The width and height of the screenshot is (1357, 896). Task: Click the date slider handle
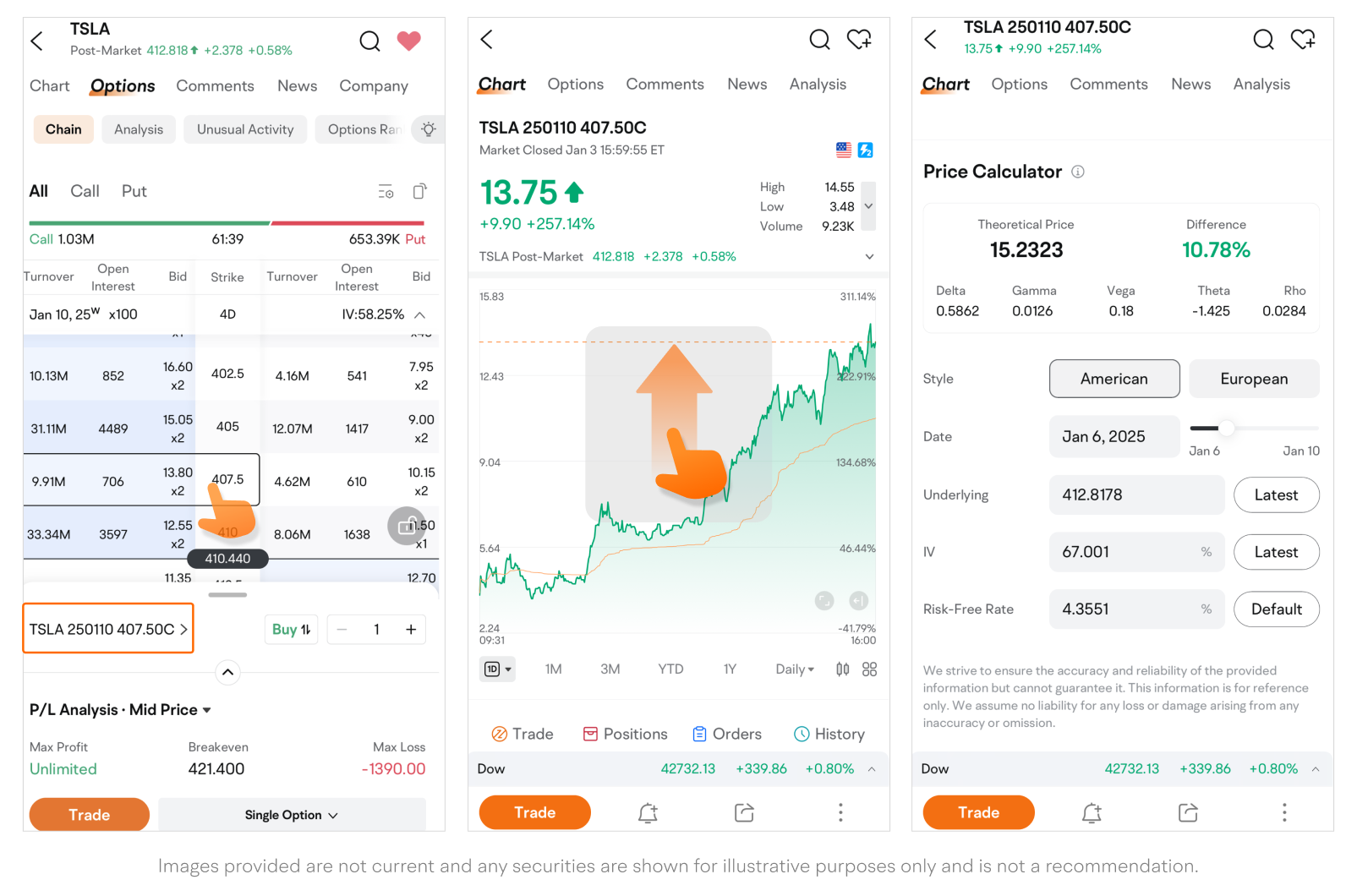tap(1226, 429)
